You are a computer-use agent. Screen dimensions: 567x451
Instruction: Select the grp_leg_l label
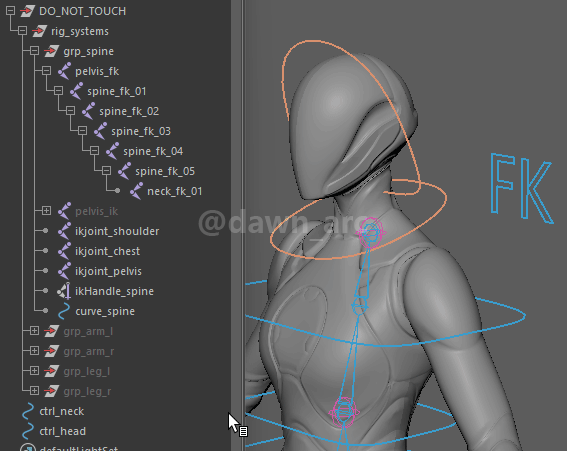click(87, 371)
